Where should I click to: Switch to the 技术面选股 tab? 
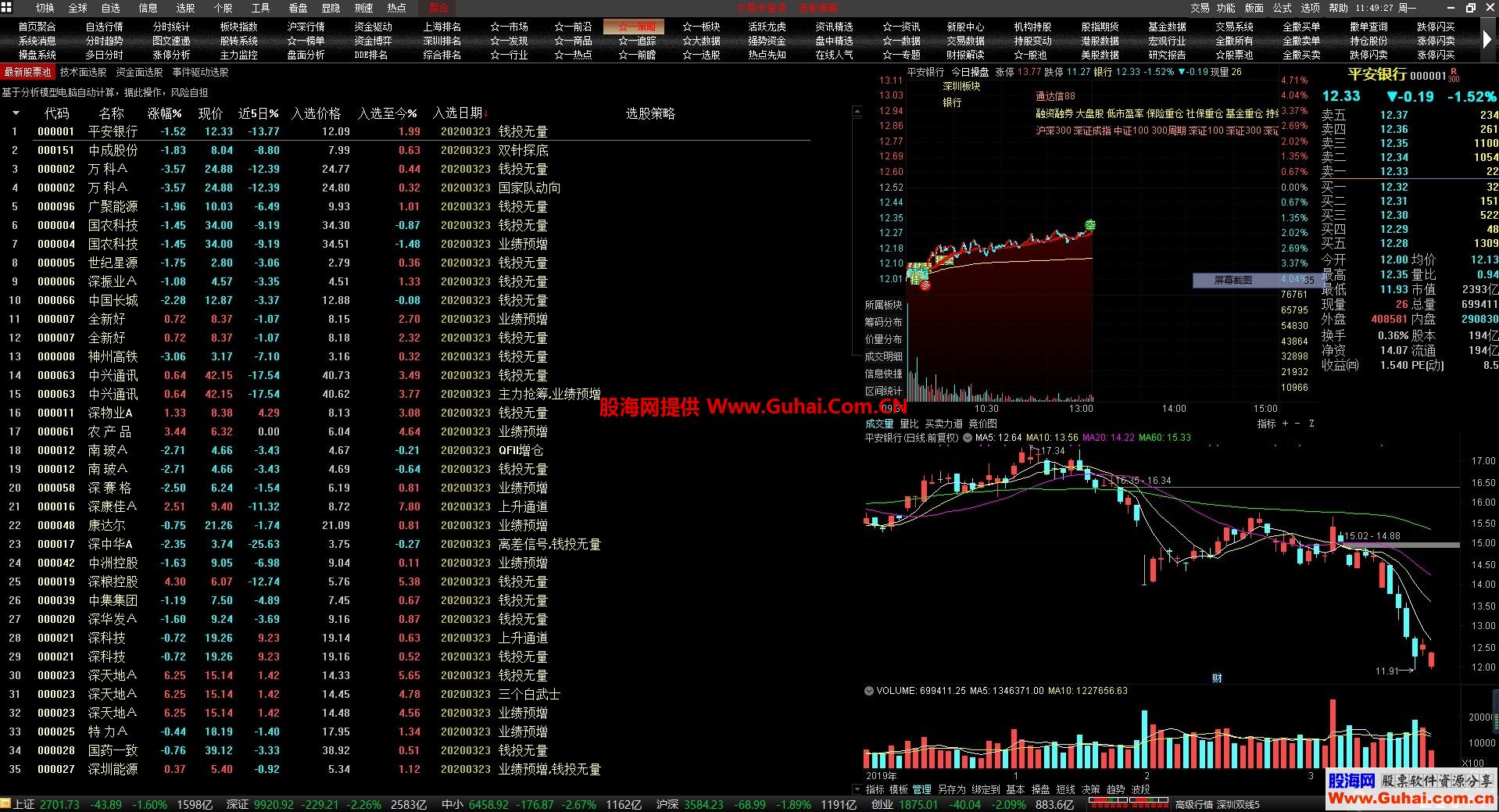point(84,72)
